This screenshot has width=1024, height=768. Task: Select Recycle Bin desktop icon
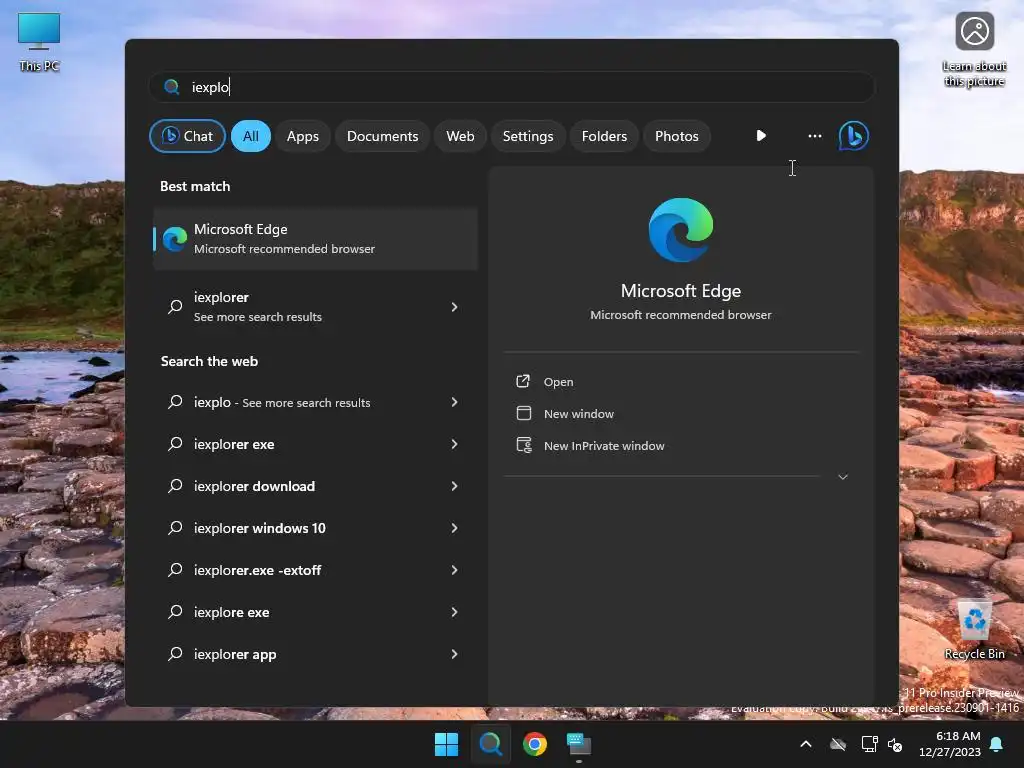coord(974,629)
